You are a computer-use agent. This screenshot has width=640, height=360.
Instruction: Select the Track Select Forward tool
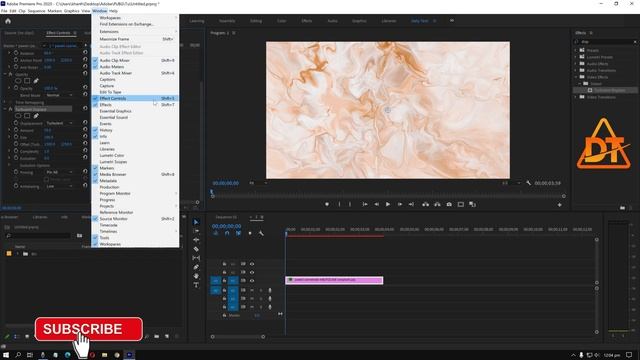(x=196, y=231)
